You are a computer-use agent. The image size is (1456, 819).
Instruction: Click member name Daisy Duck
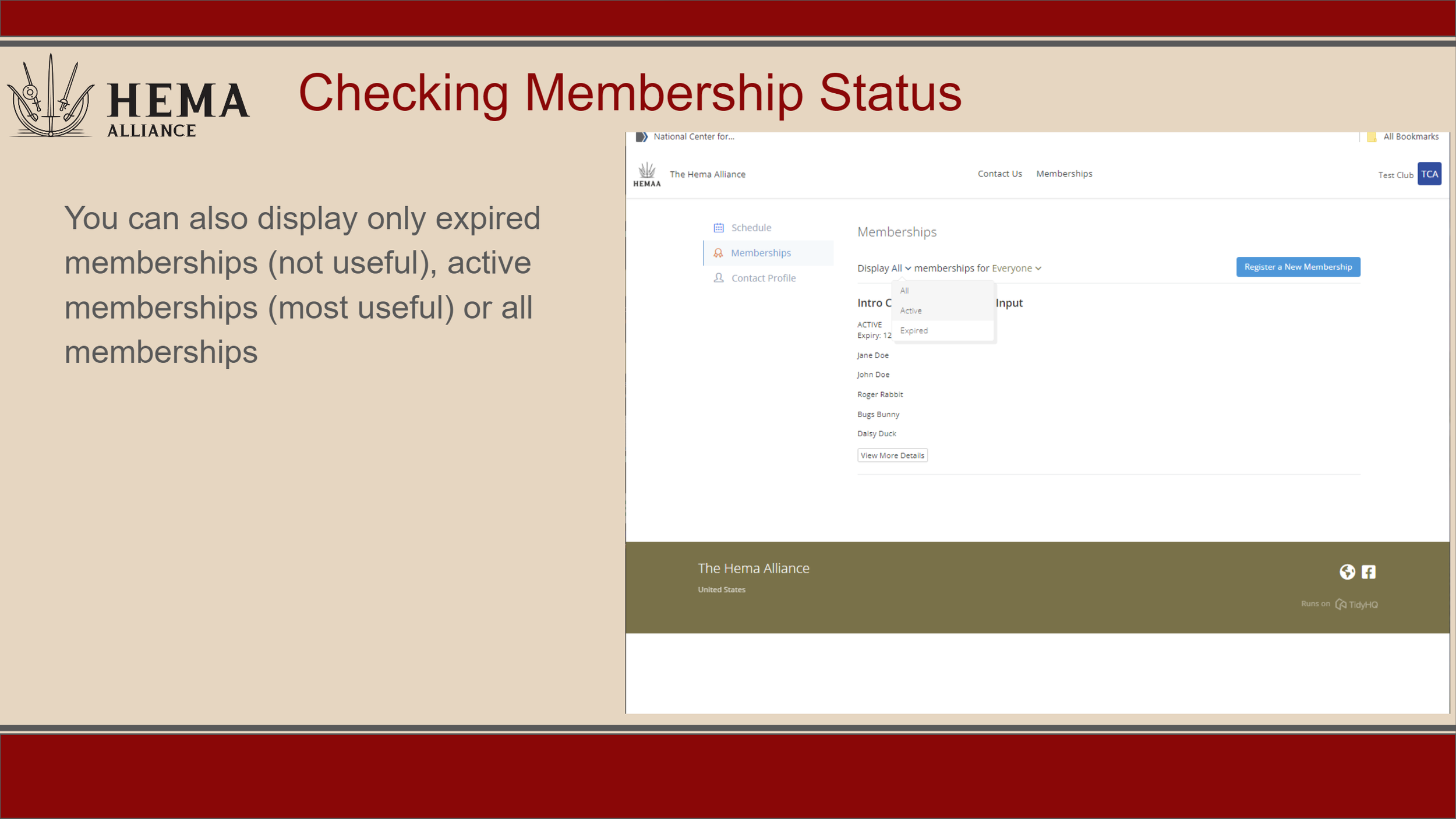point(877,433)
